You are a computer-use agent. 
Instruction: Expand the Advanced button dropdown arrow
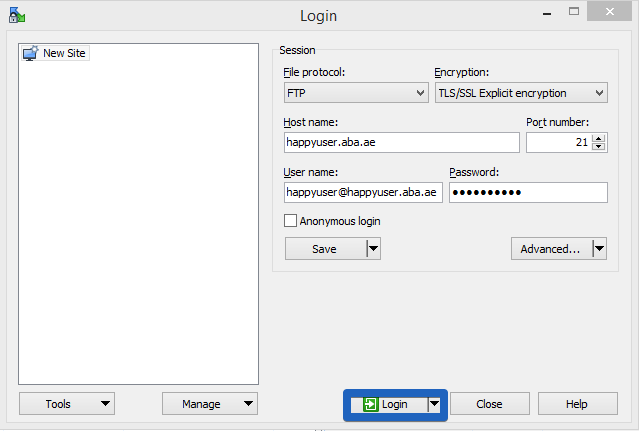pyautogui.click(x=599, y=248)
